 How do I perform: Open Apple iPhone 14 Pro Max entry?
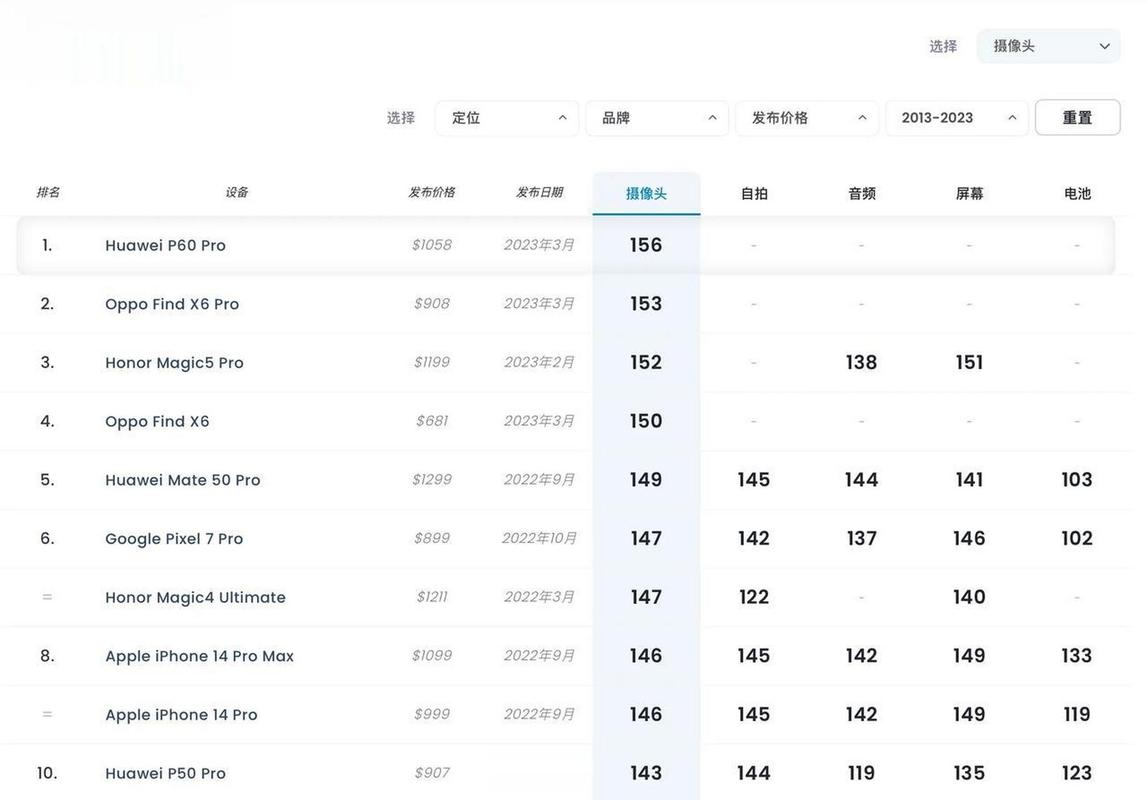[199, 656]
